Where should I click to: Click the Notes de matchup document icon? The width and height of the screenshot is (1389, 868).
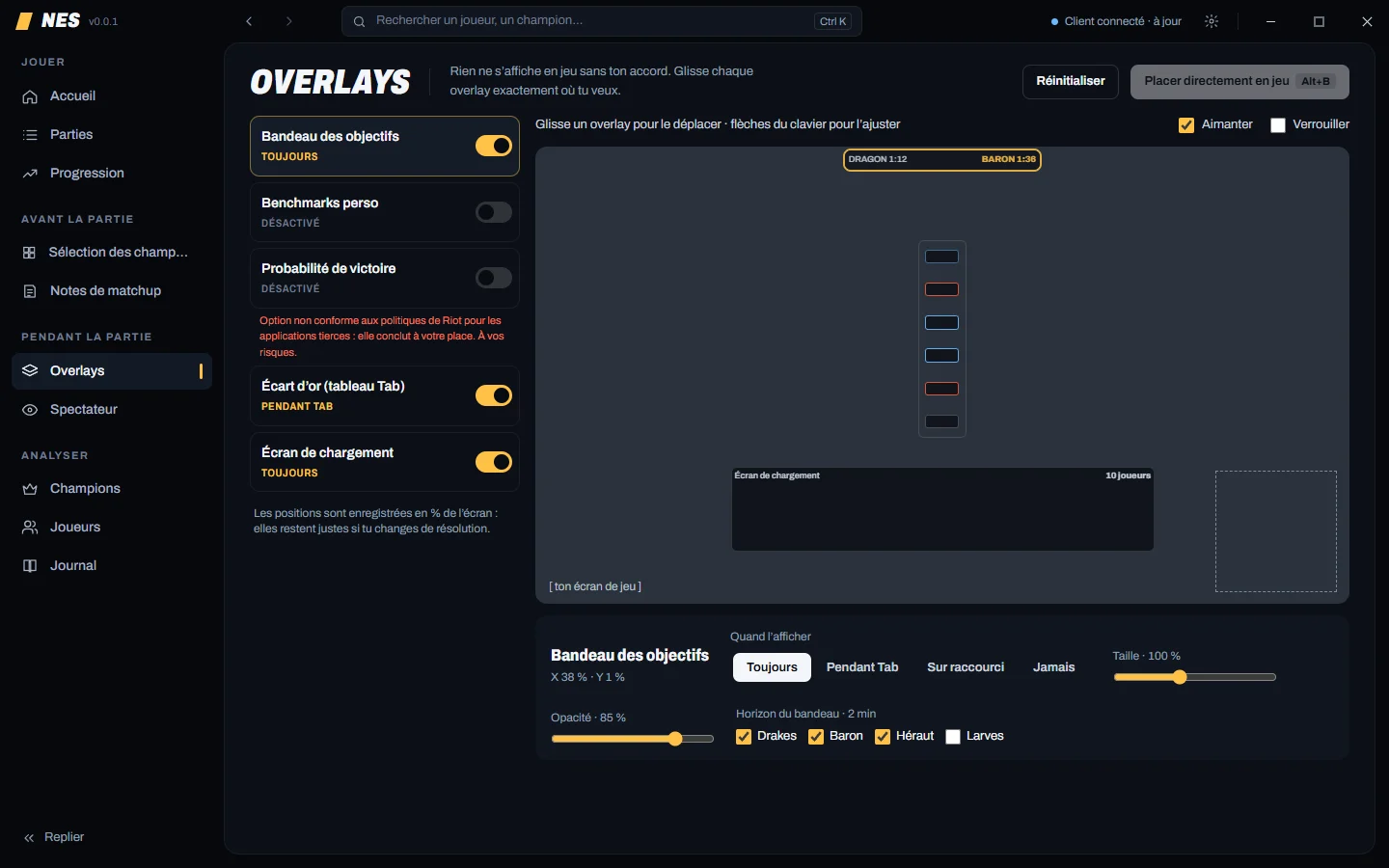pyautogui.click(x=30, y=291)
